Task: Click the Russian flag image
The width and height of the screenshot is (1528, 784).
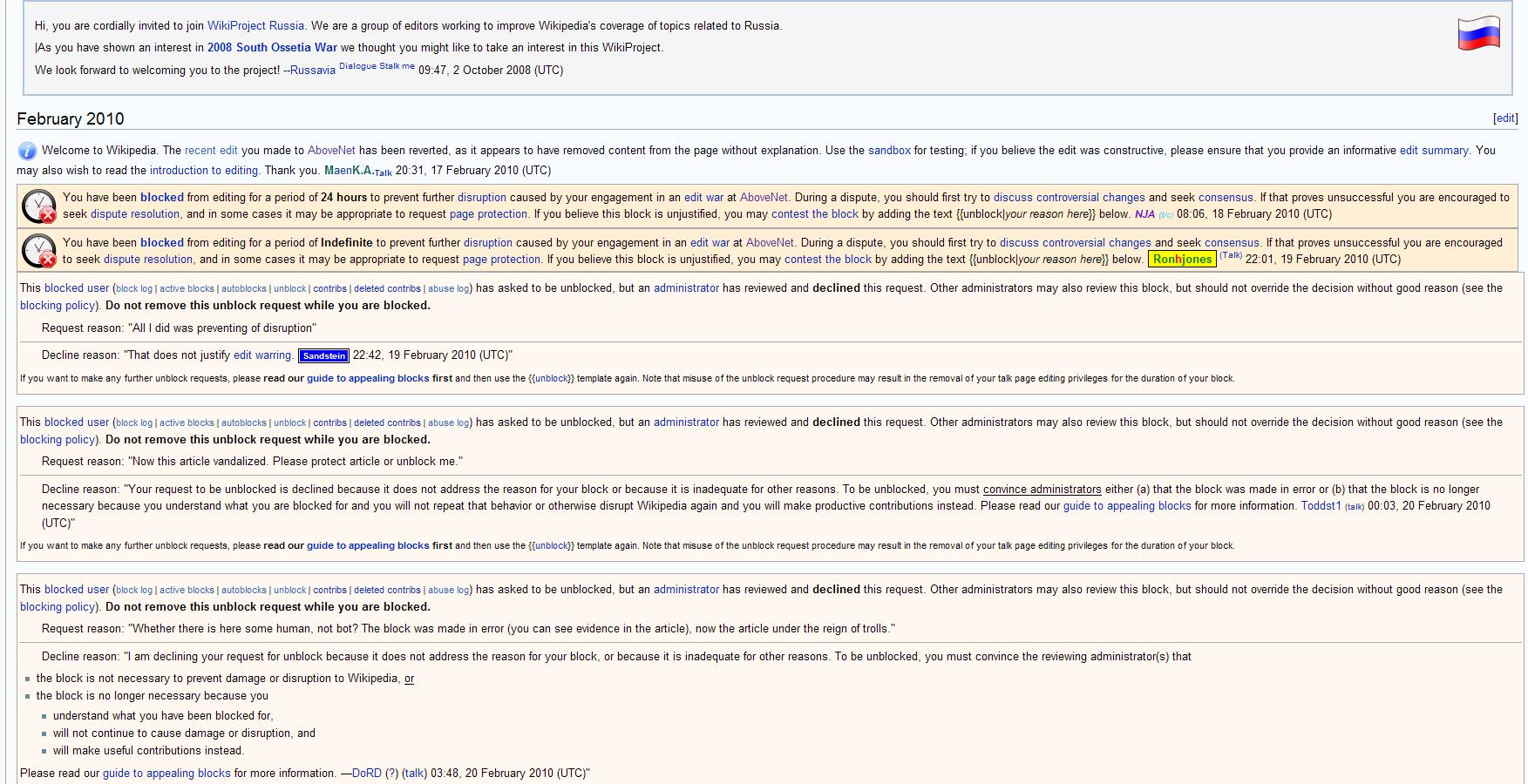Action: point(1479,33)
